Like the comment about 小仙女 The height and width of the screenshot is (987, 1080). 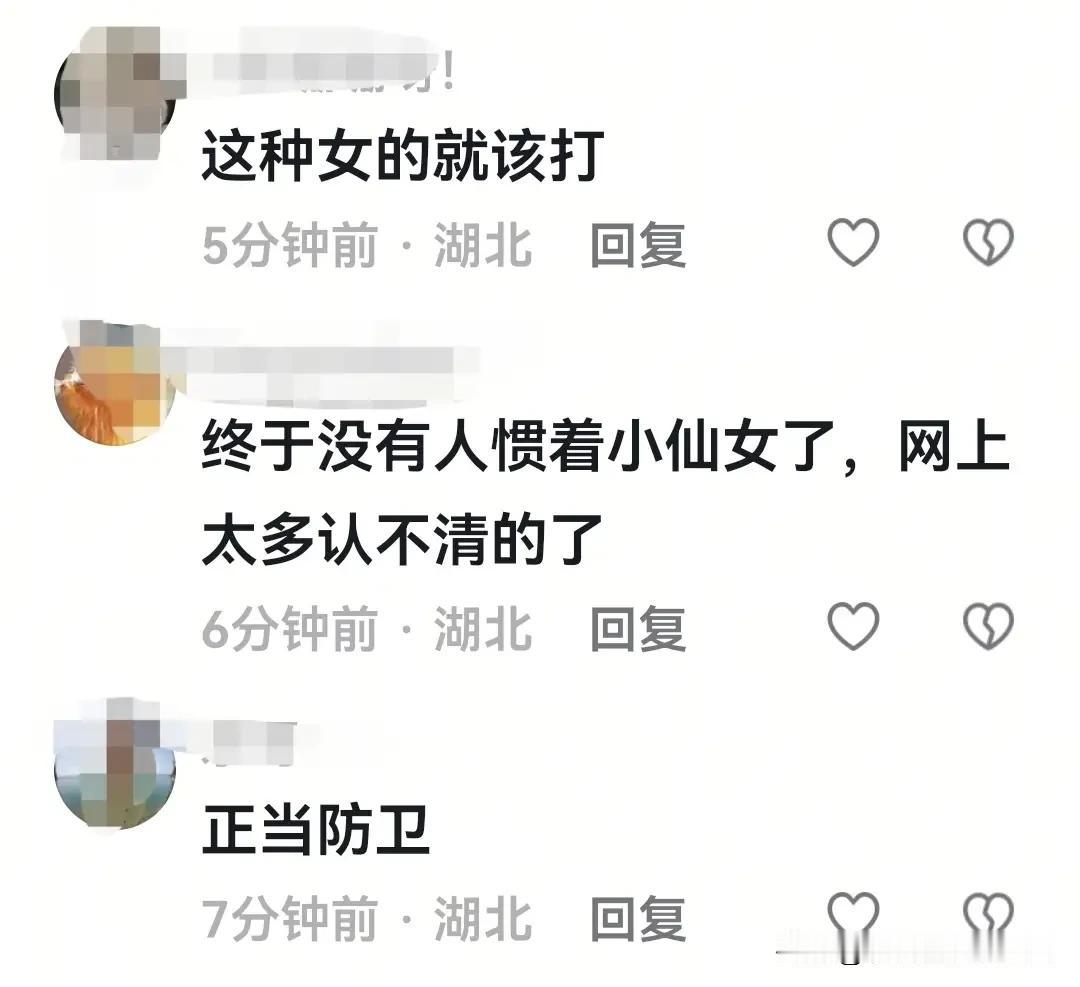click(853, 625)
